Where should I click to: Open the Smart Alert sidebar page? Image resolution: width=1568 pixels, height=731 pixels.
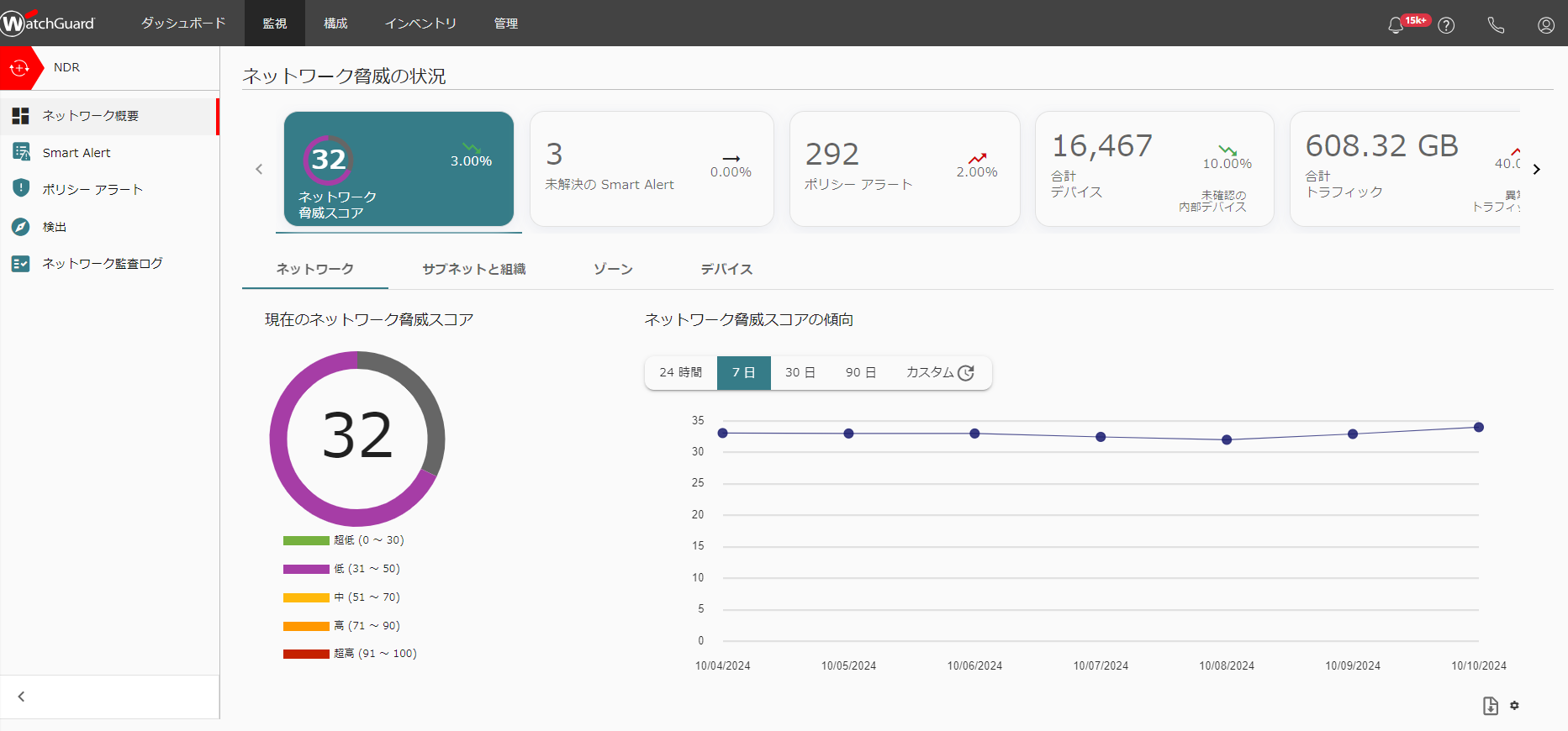click(109, 153)
